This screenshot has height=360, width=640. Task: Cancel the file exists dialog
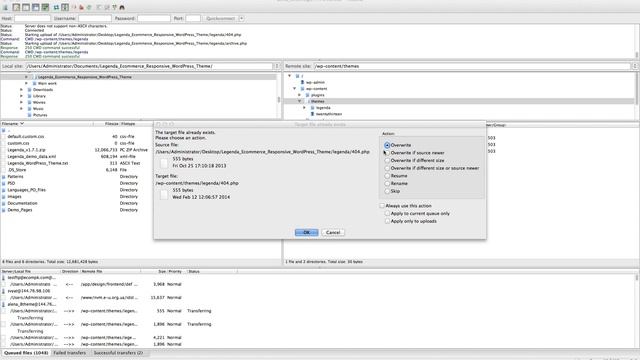(333, 232)
